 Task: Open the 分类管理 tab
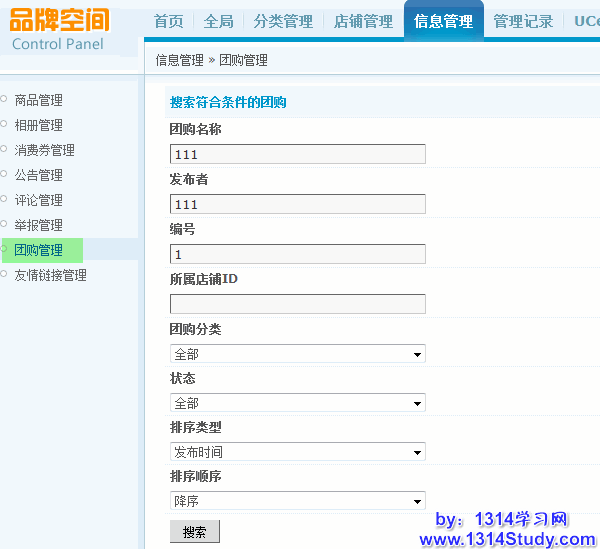(x=283, y=21)
